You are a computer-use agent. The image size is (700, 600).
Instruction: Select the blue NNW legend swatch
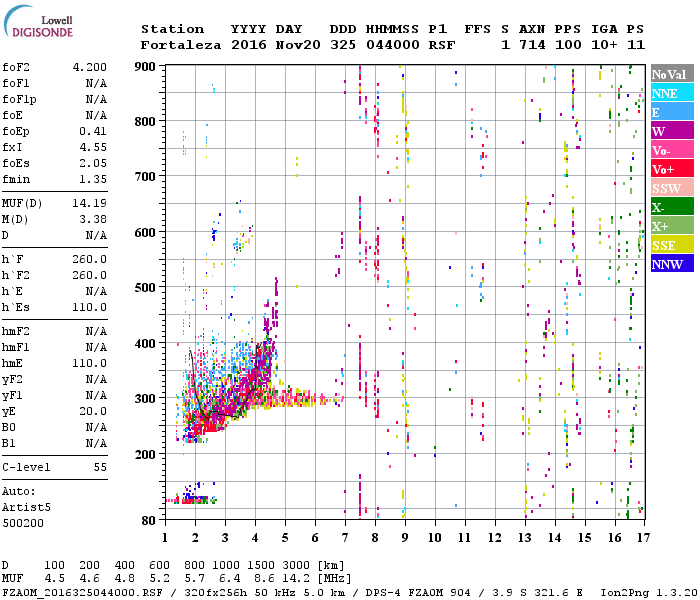pos(672,263)
